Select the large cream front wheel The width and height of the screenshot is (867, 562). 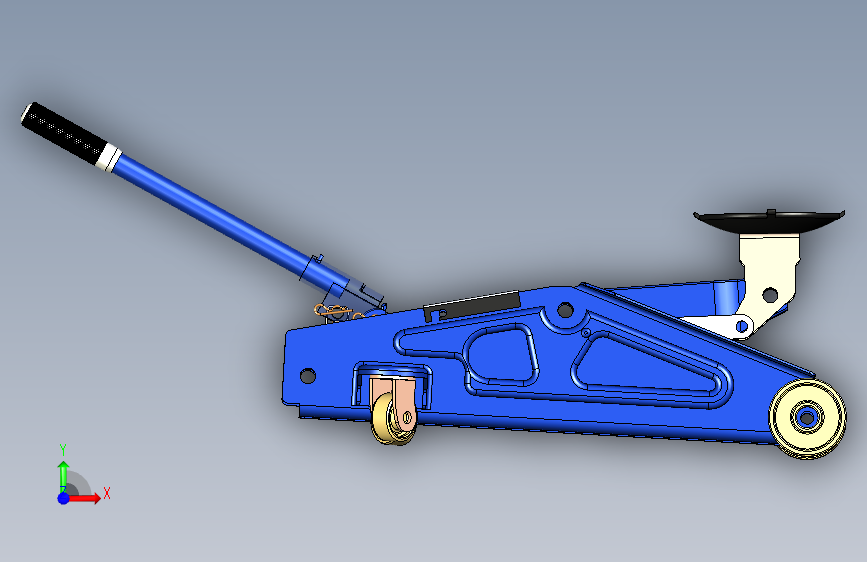click(x=807, y=418)
